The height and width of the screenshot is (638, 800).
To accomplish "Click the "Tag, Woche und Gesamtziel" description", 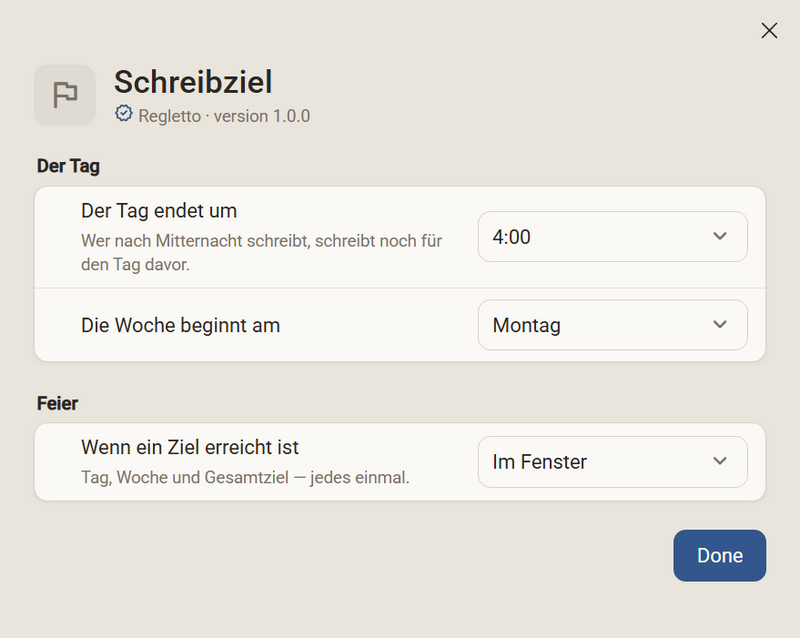I will click(x=245, y=478).
